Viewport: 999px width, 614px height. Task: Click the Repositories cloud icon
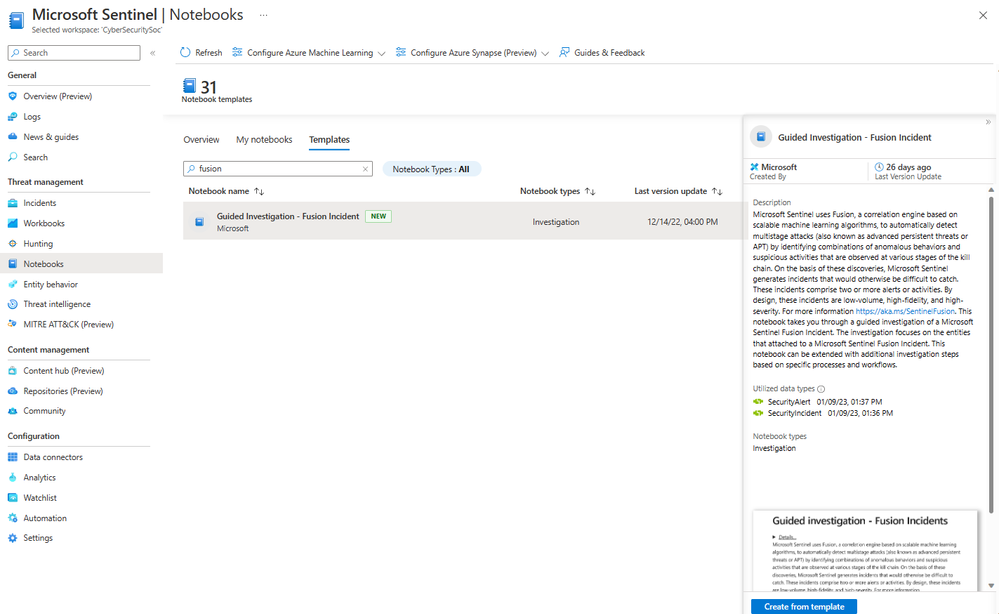pos(13,391)
